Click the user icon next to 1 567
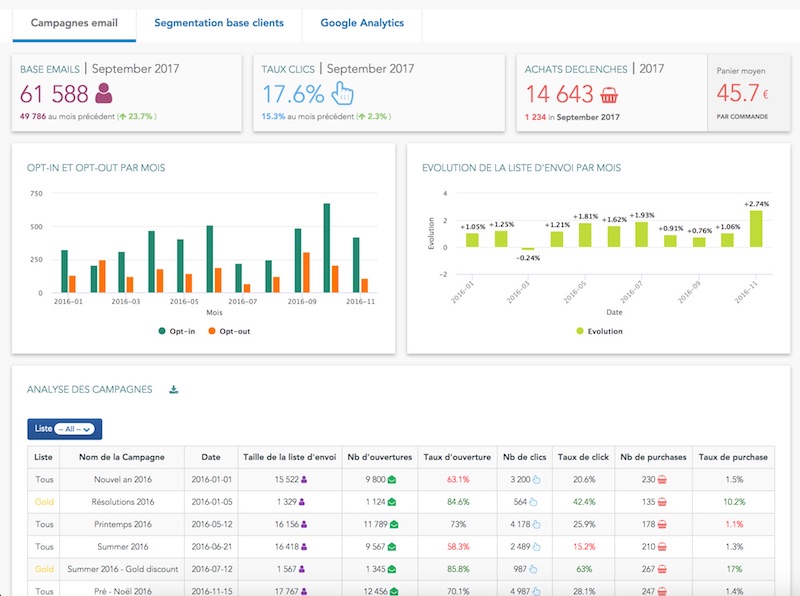The width and height of the screenshot is (800, 596). tap(302, 569)
